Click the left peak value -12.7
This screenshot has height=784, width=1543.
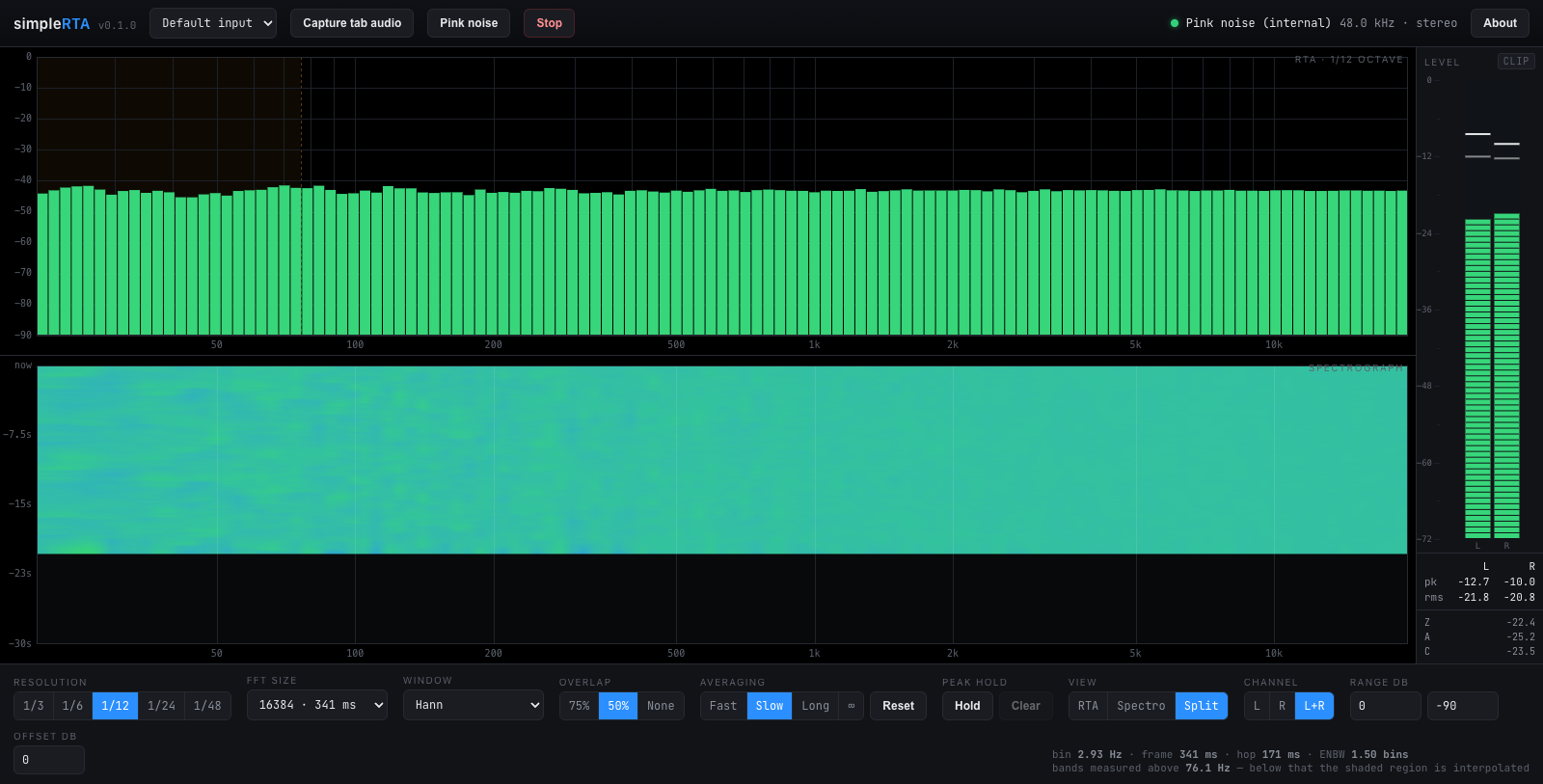[1474, 582]
